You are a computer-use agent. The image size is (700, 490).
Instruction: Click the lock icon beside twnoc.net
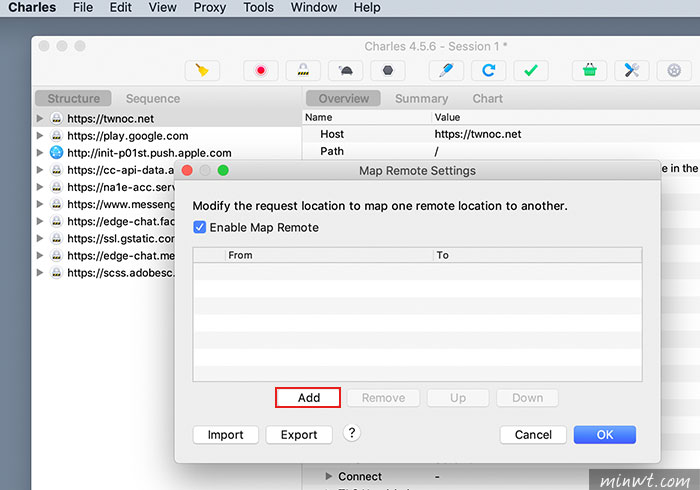tap(56, 118)
